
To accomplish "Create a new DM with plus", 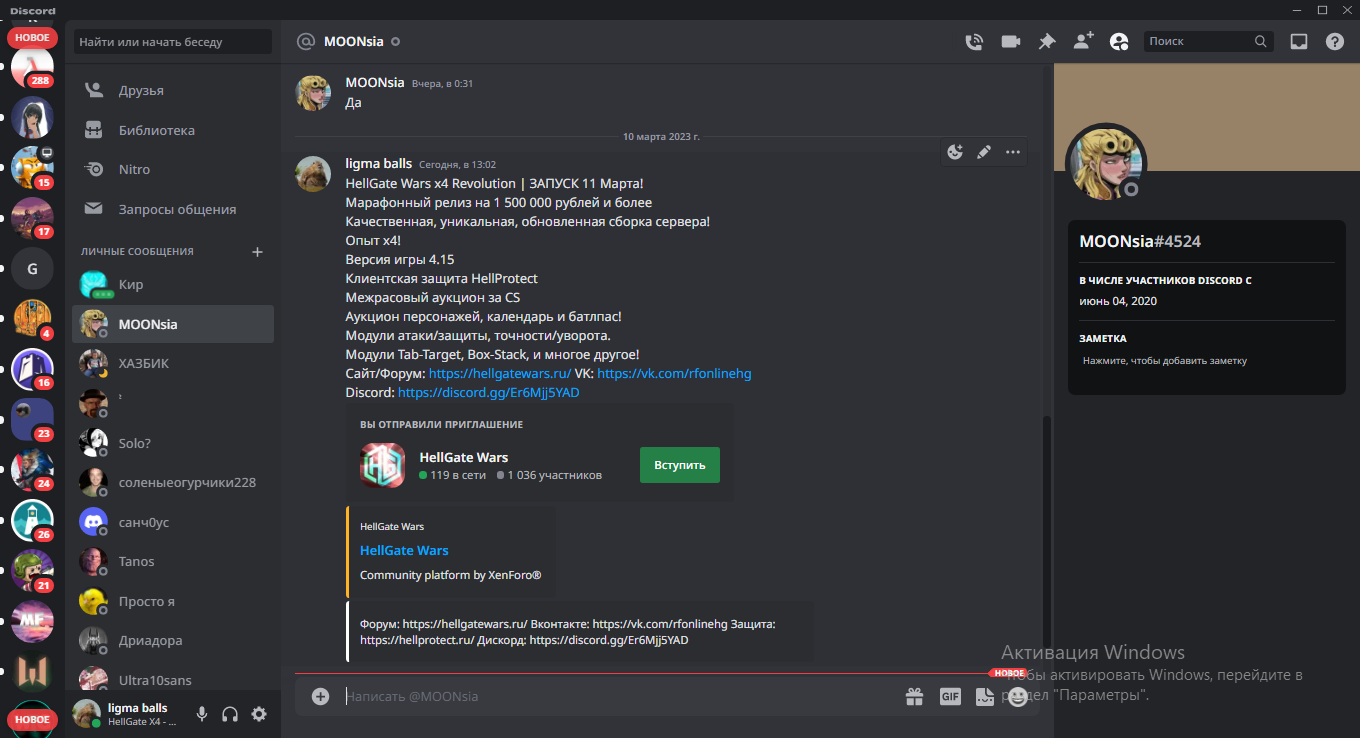I will pos(257,252).
